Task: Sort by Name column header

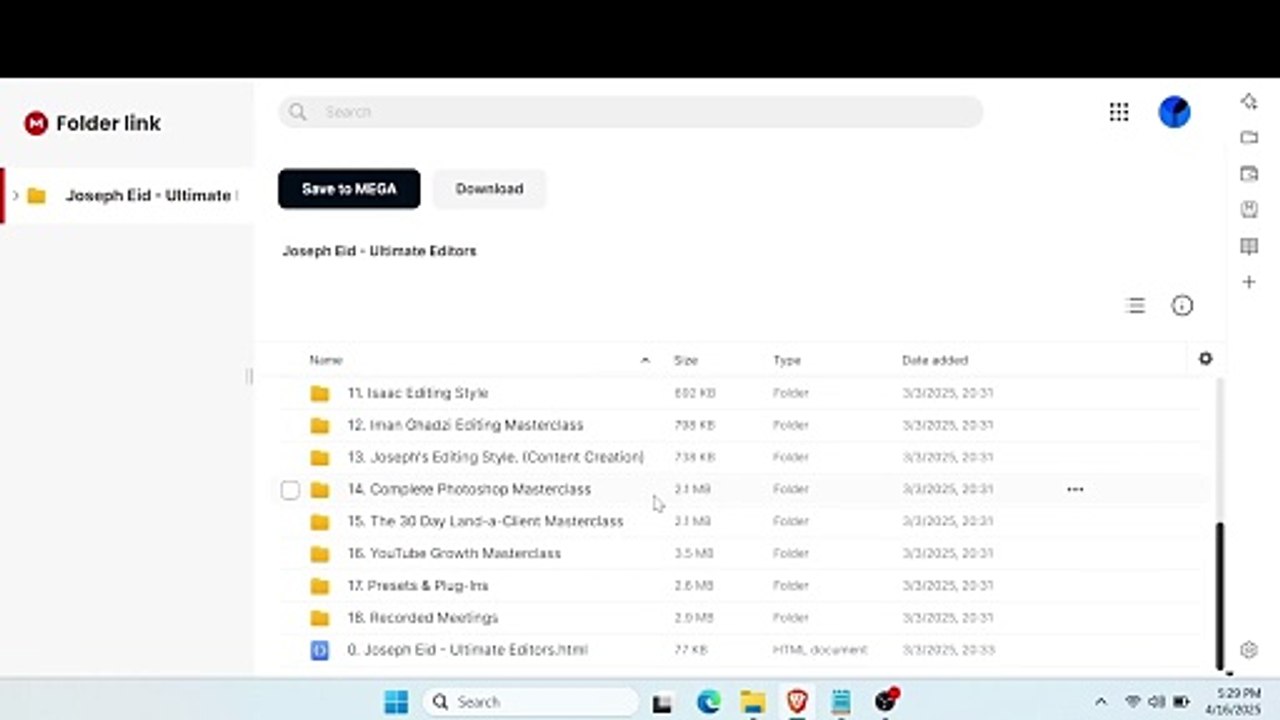Action: 326,360
